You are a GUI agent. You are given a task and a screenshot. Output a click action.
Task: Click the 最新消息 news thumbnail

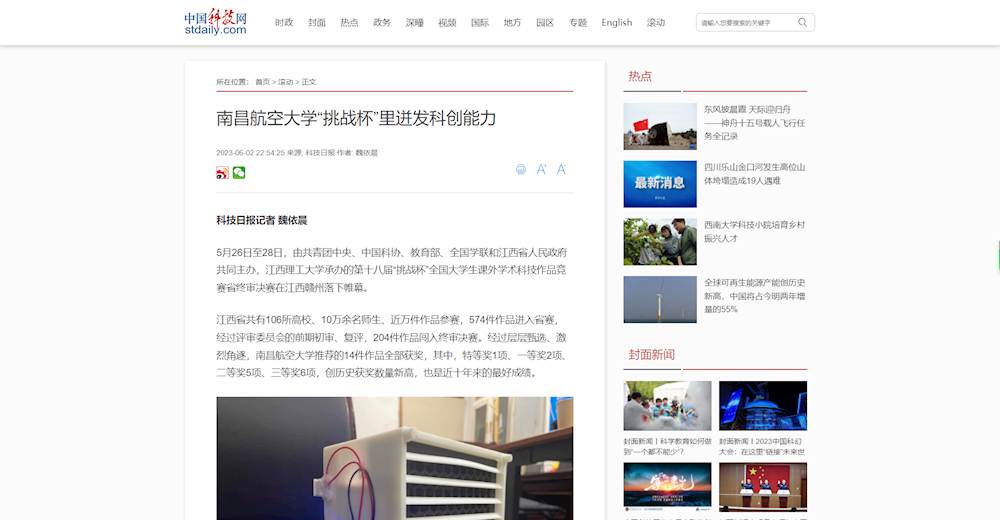(x=660, y=184)
